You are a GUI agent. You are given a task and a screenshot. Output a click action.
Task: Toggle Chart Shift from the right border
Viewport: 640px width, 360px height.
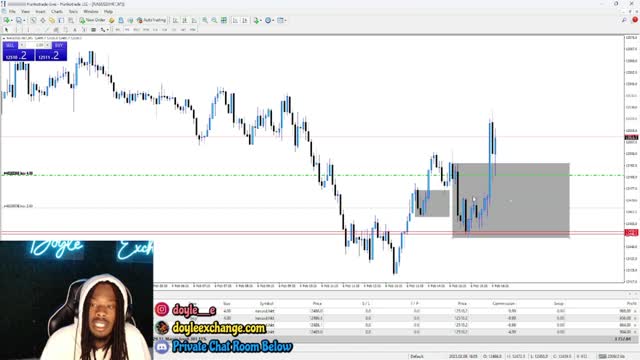click(x=244, y=20)
